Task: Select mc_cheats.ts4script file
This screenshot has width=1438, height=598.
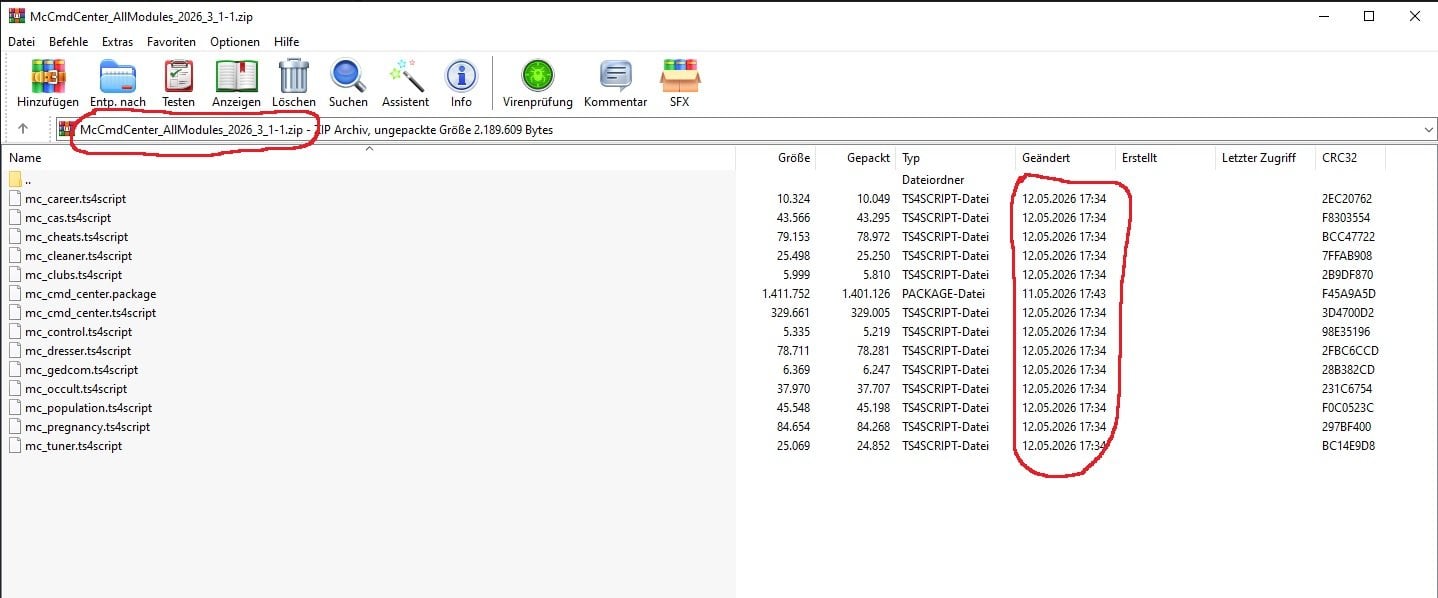Action: 77,237
